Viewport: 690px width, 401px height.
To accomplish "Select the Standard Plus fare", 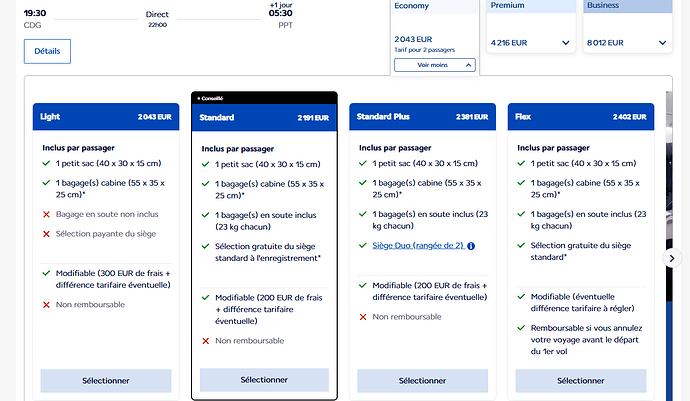I will [x=422, y=381].
